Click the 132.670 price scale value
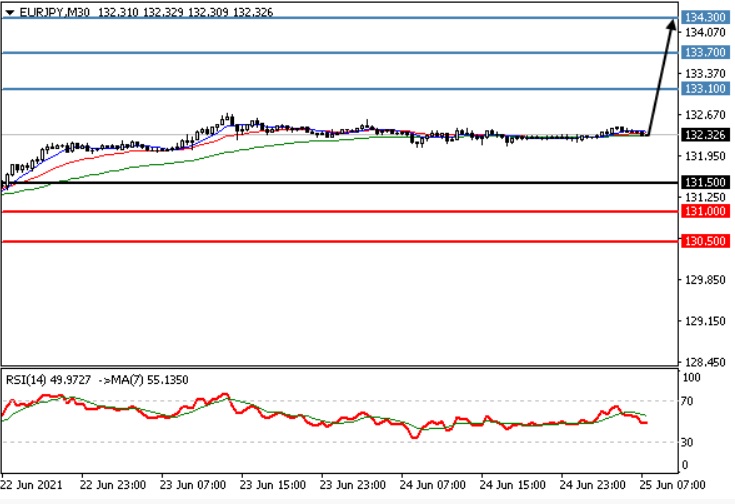Viewport: 735px width, 504px height. (x=705, y=115)
